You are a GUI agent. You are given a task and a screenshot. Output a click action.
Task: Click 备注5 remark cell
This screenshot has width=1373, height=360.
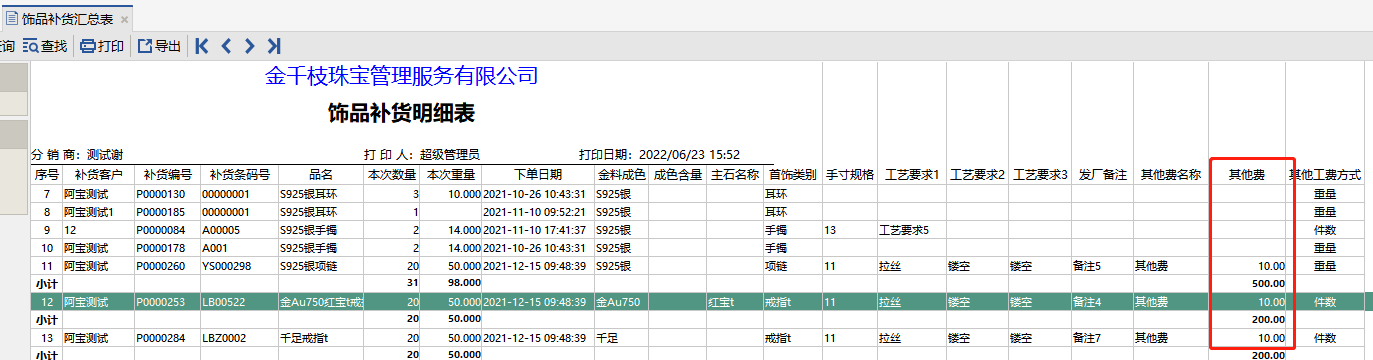point(1087,266)
